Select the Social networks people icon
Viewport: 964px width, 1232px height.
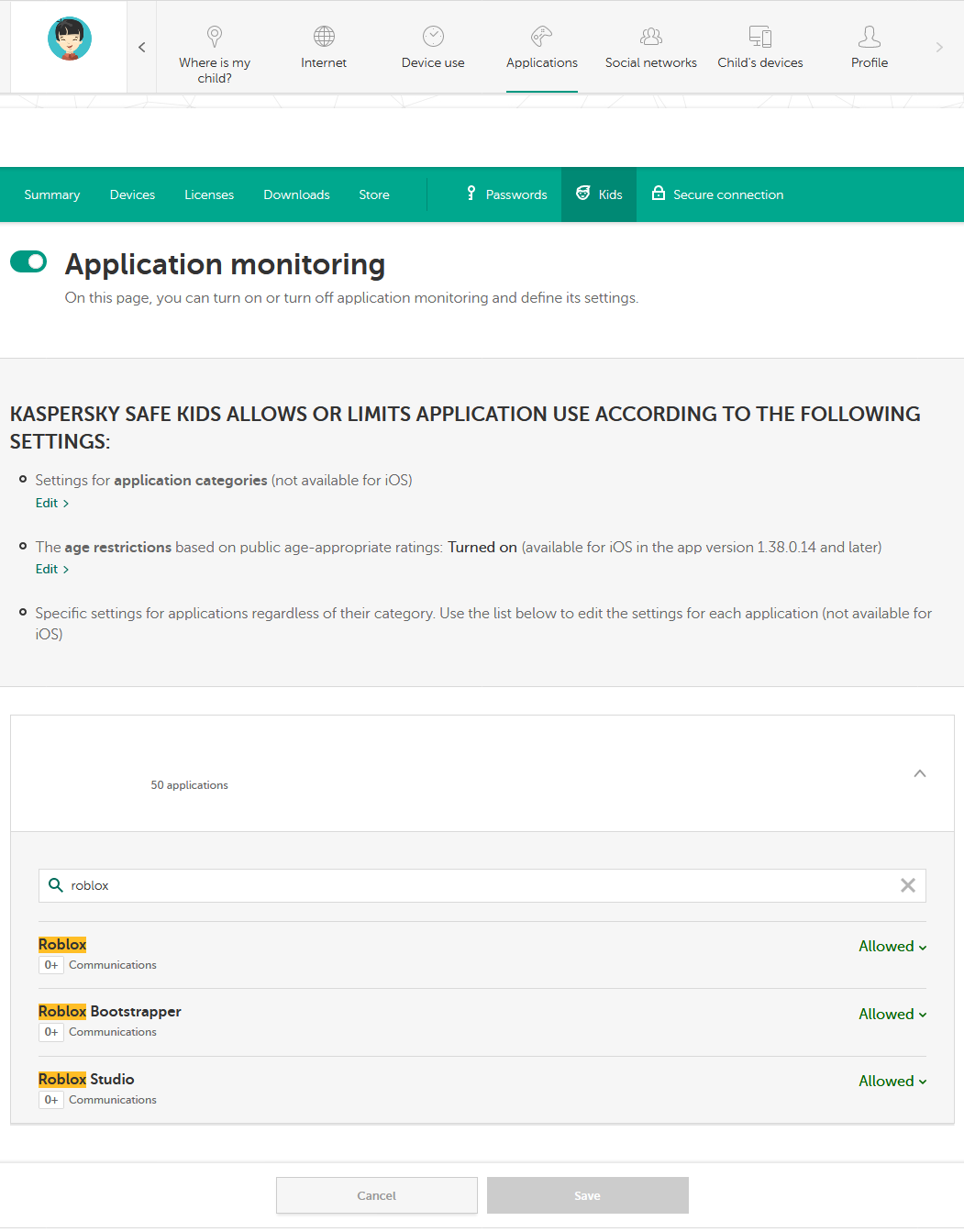650,37
